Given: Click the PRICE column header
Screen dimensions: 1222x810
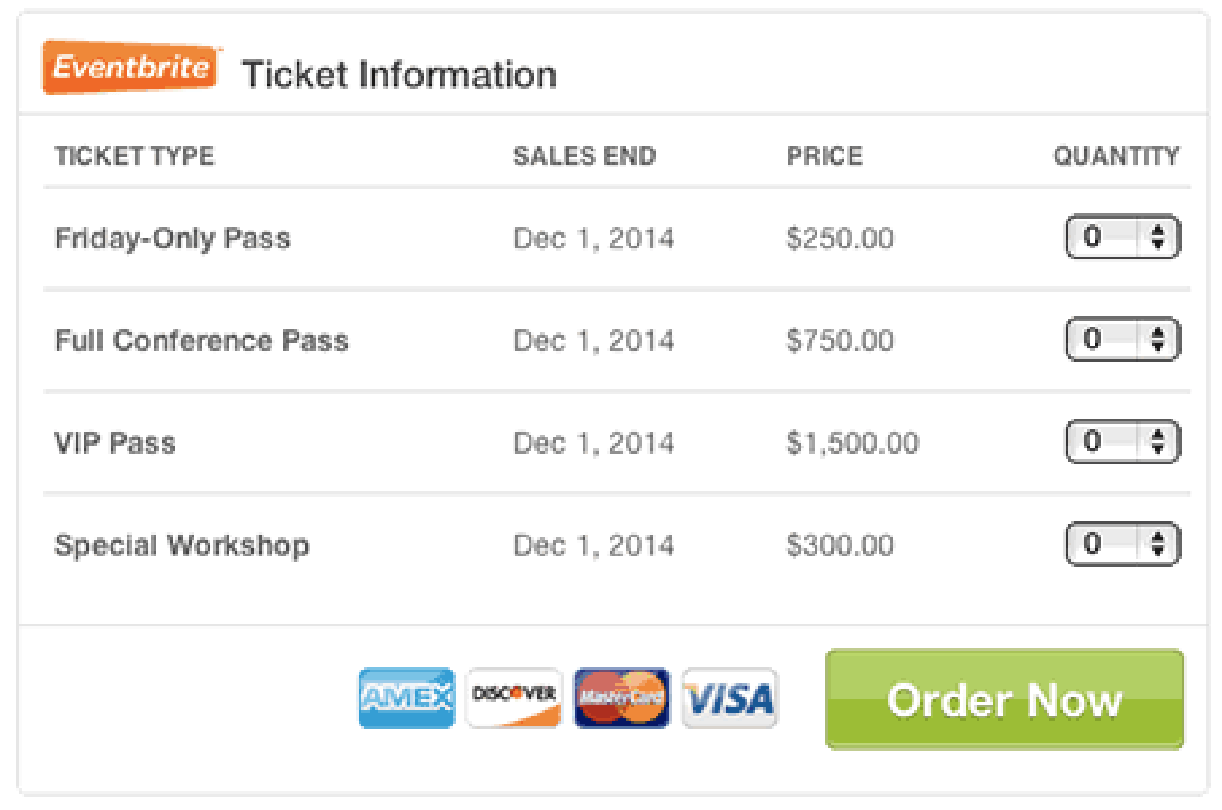Looking at the screenshot, I should (824, 157).
